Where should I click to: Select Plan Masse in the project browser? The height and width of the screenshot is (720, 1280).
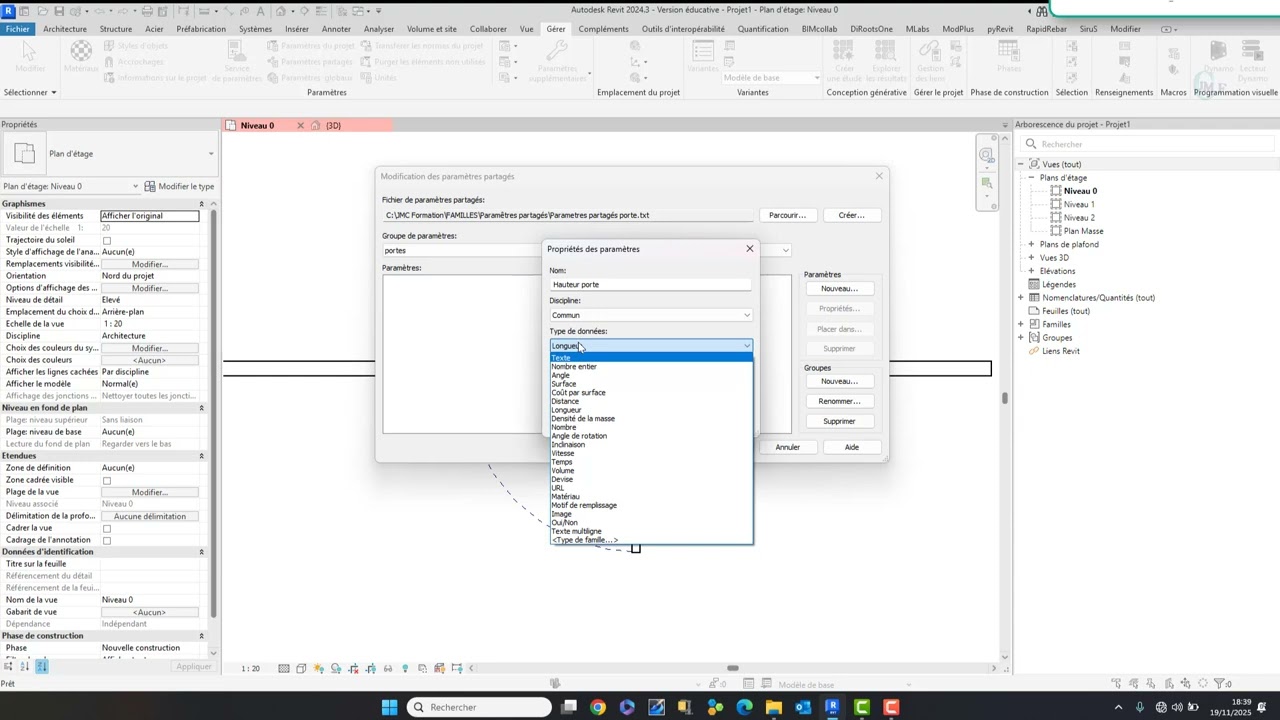point(1083,231)
